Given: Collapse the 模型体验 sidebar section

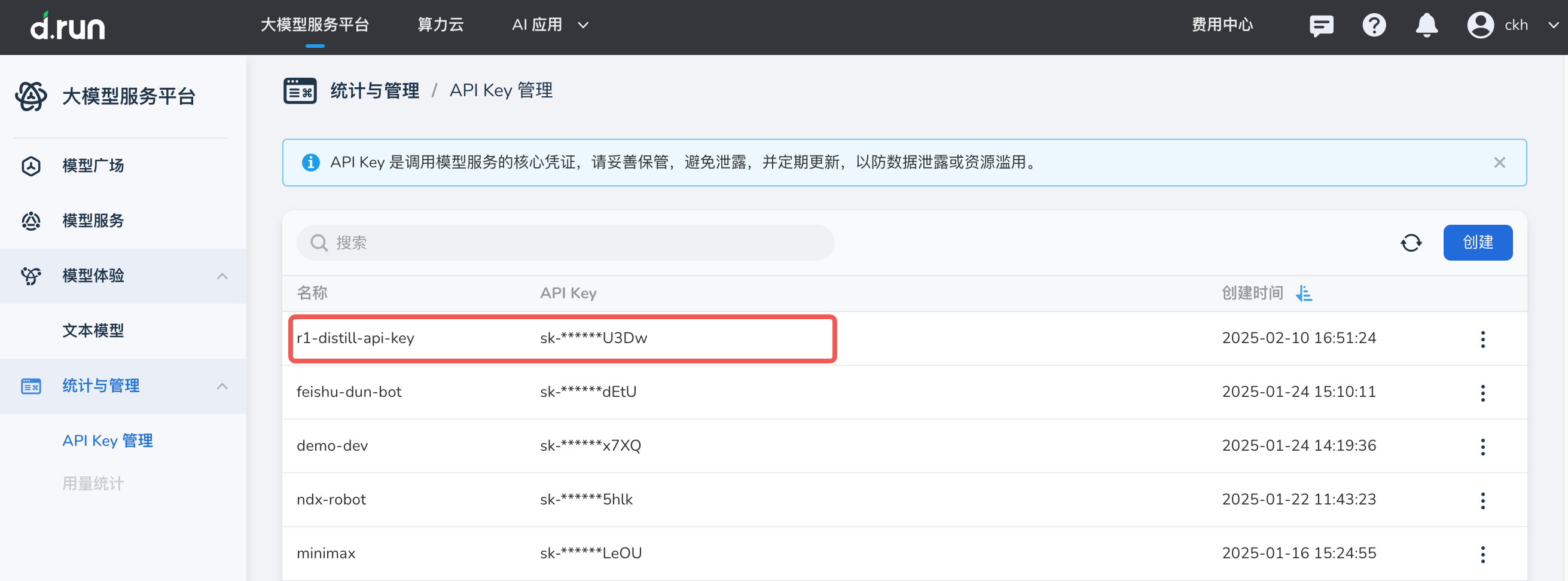Looking at the screenshot, I should (222, 276).
